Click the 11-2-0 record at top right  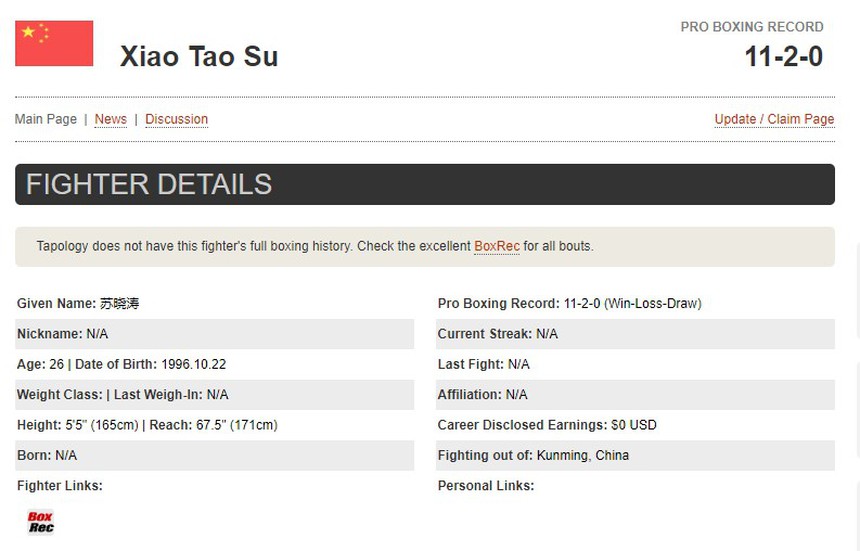(783, 56)
